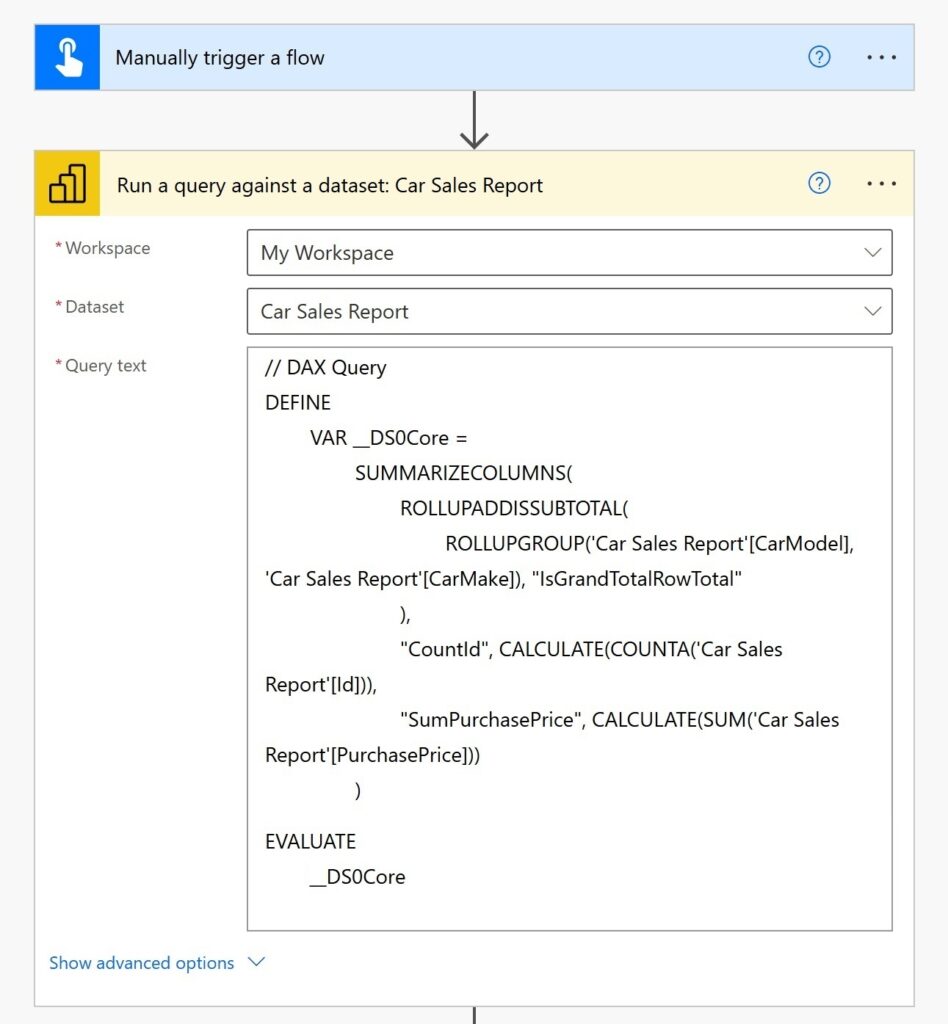The height and width of the screenshot is (1024, 948).
Task: Expand the Dataset dropdown chevron
Action: (x=872, y=312)
